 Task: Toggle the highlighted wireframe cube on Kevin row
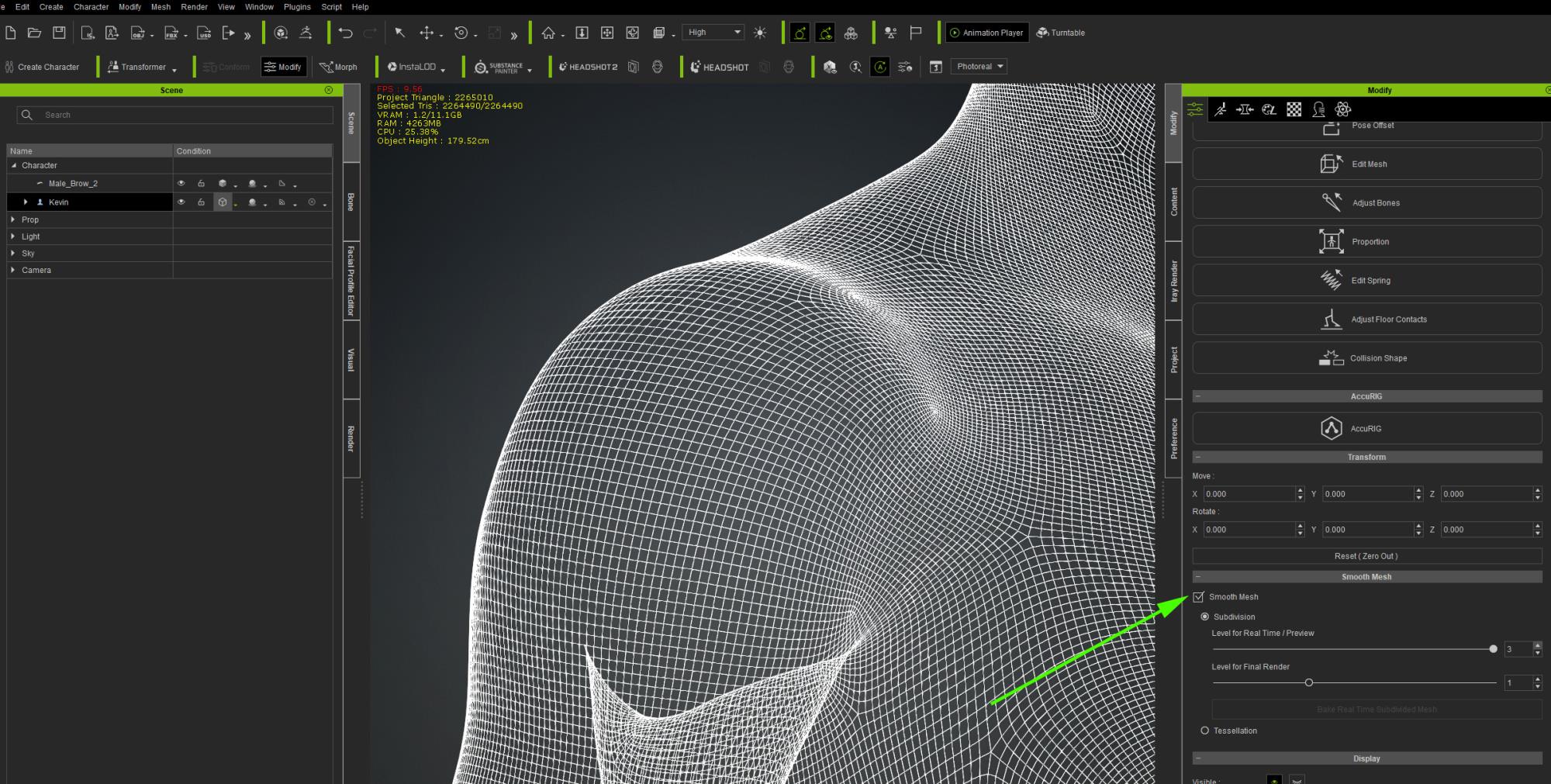[x=223, y=202]
